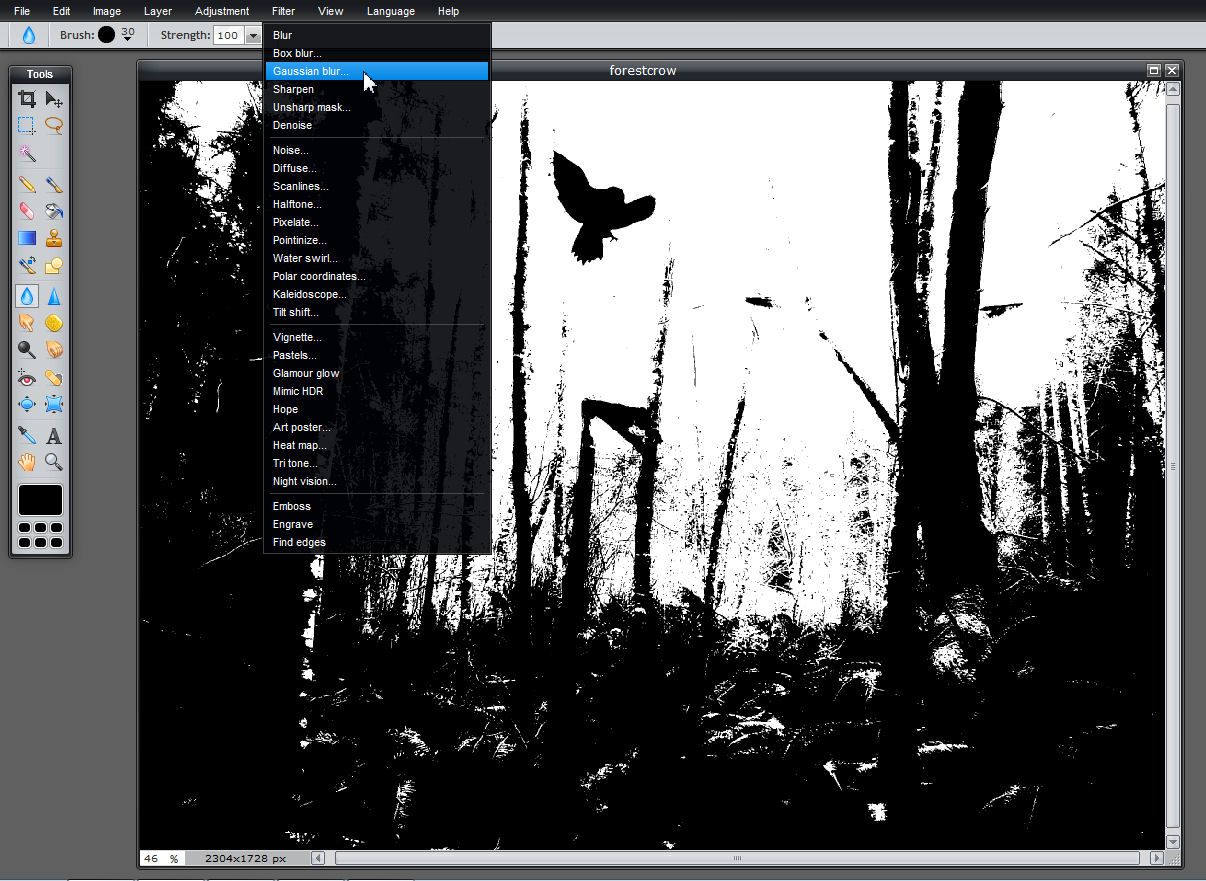Select the Red Eye Reduction tool
The image size is (1206, 881).
pos(27,378)
